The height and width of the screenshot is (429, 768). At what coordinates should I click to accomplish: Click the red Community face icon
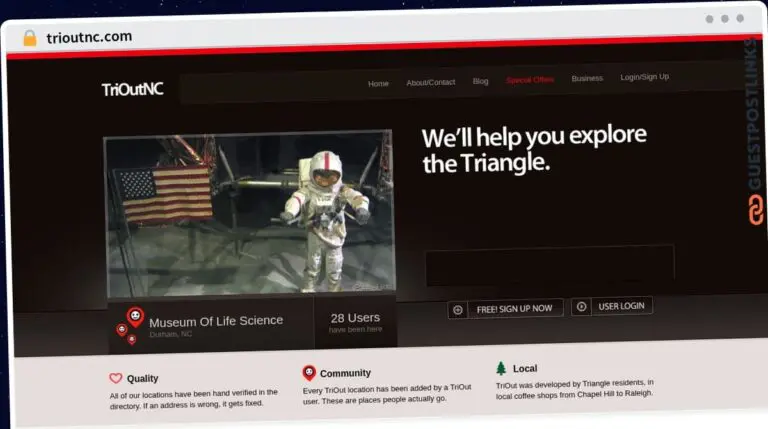pos(309,372)
